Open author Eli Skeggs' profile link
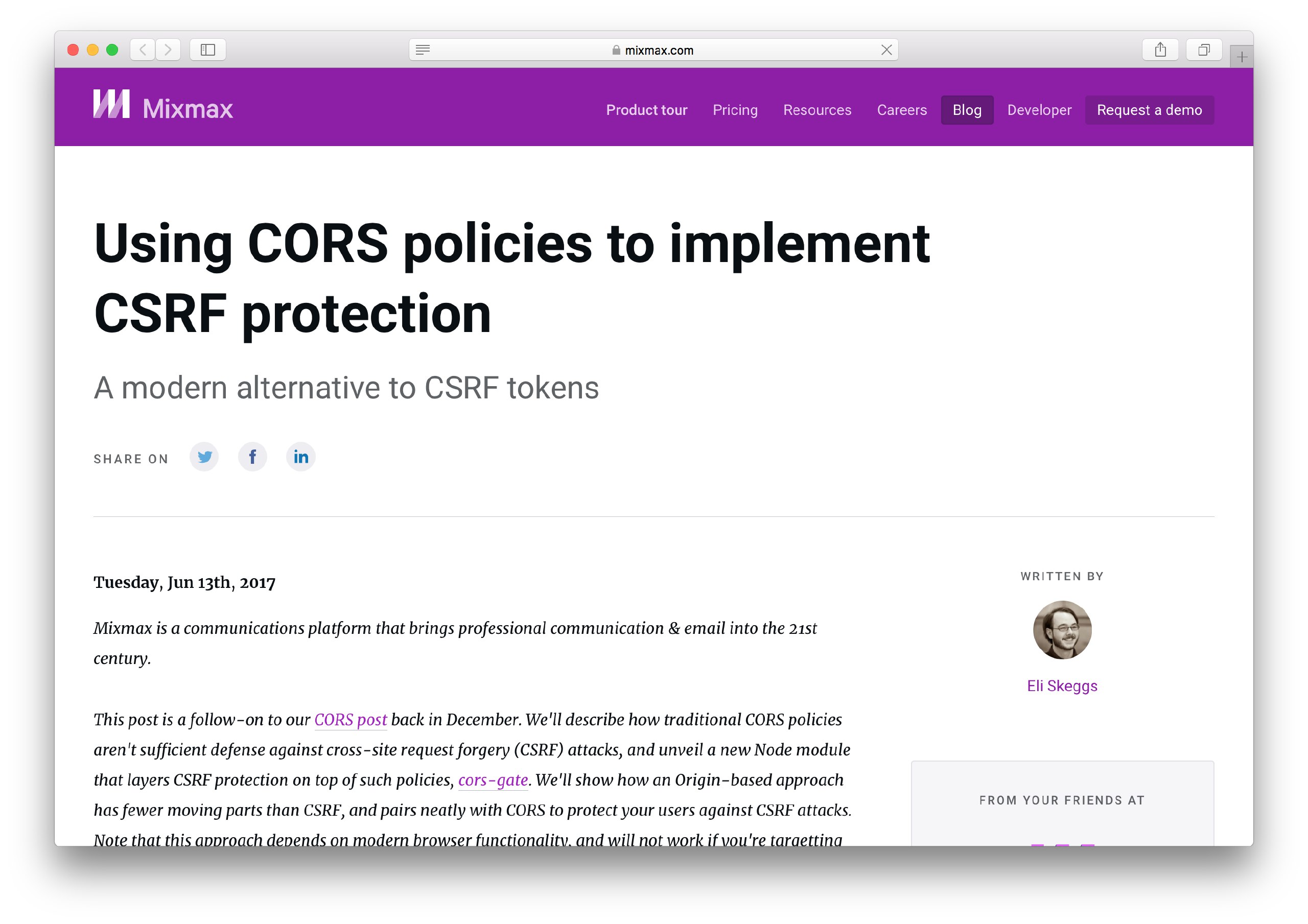The image size is (1308, 924). click(1062, 686)
